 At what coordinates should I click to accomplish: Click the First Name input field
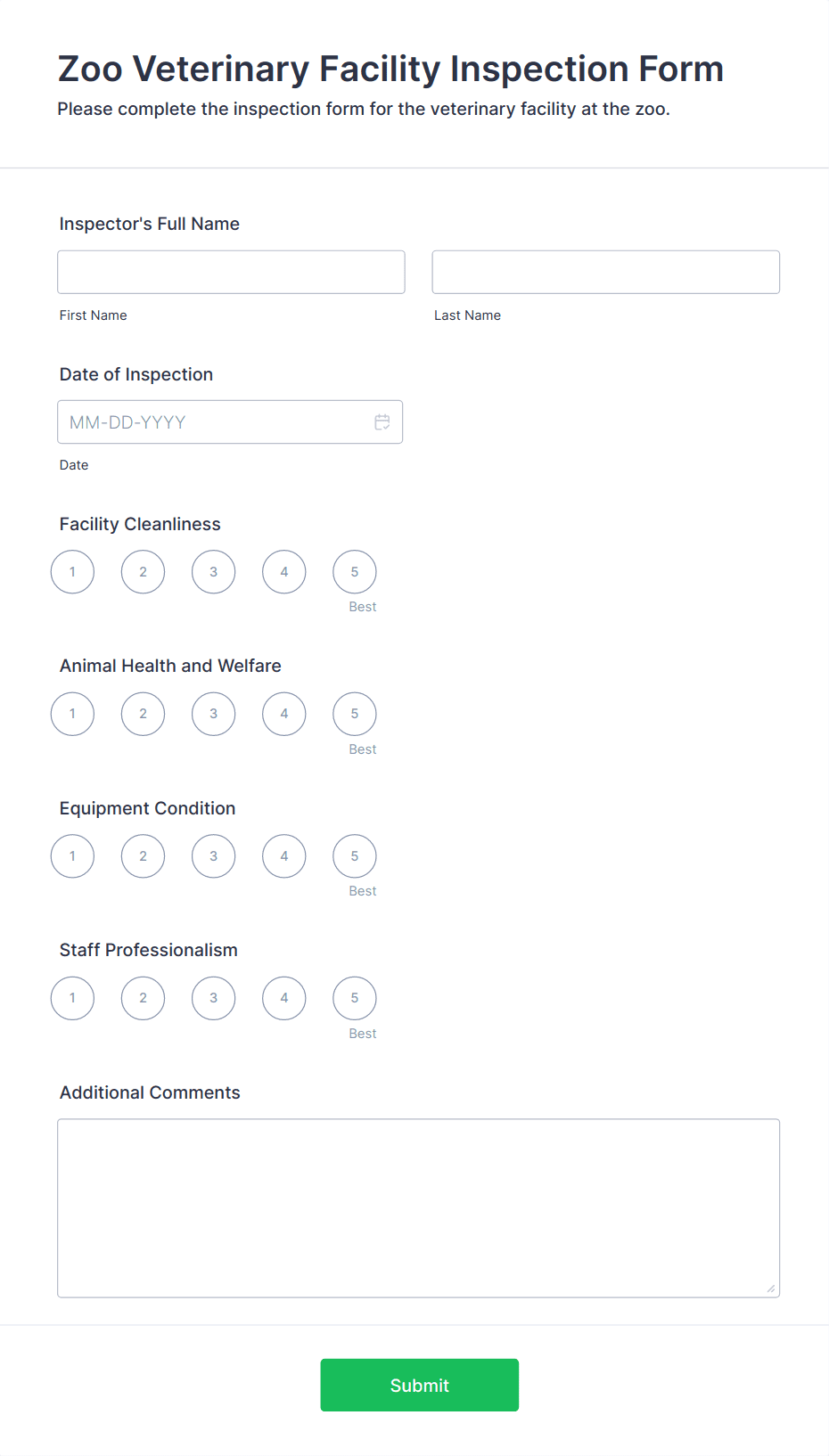231,272
